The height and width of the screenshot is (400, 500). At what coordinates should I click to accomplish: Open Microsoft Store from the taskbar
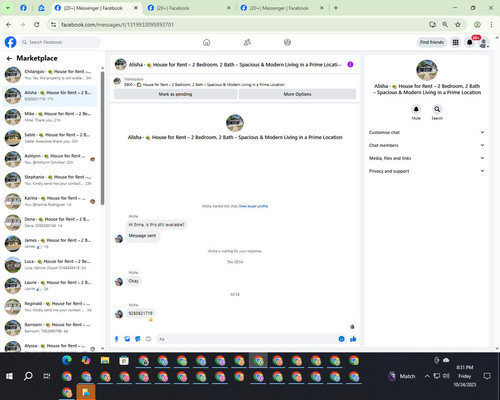tap(124, 361)
